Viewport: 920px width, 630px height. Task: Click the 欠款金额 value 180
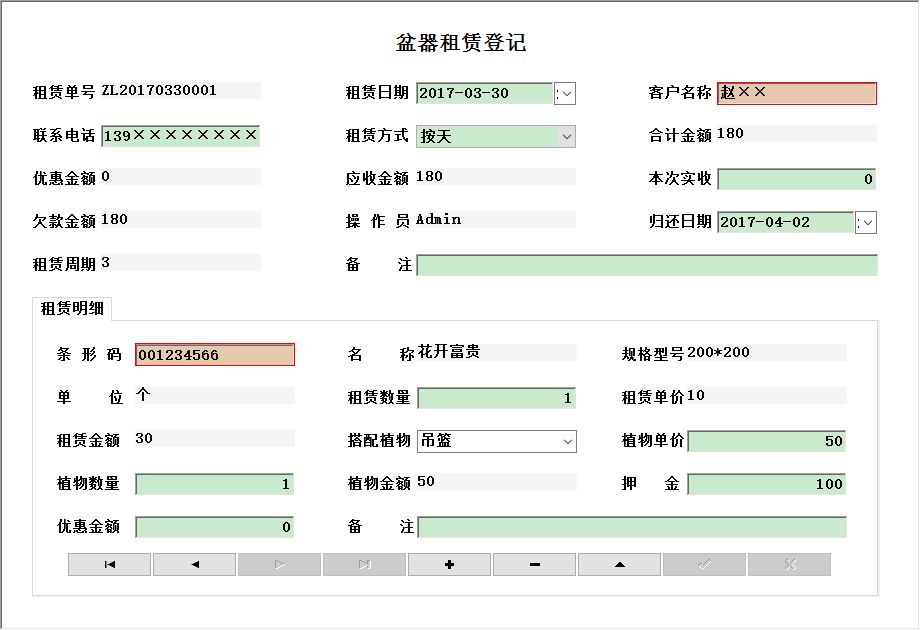[x=114, y=219]
